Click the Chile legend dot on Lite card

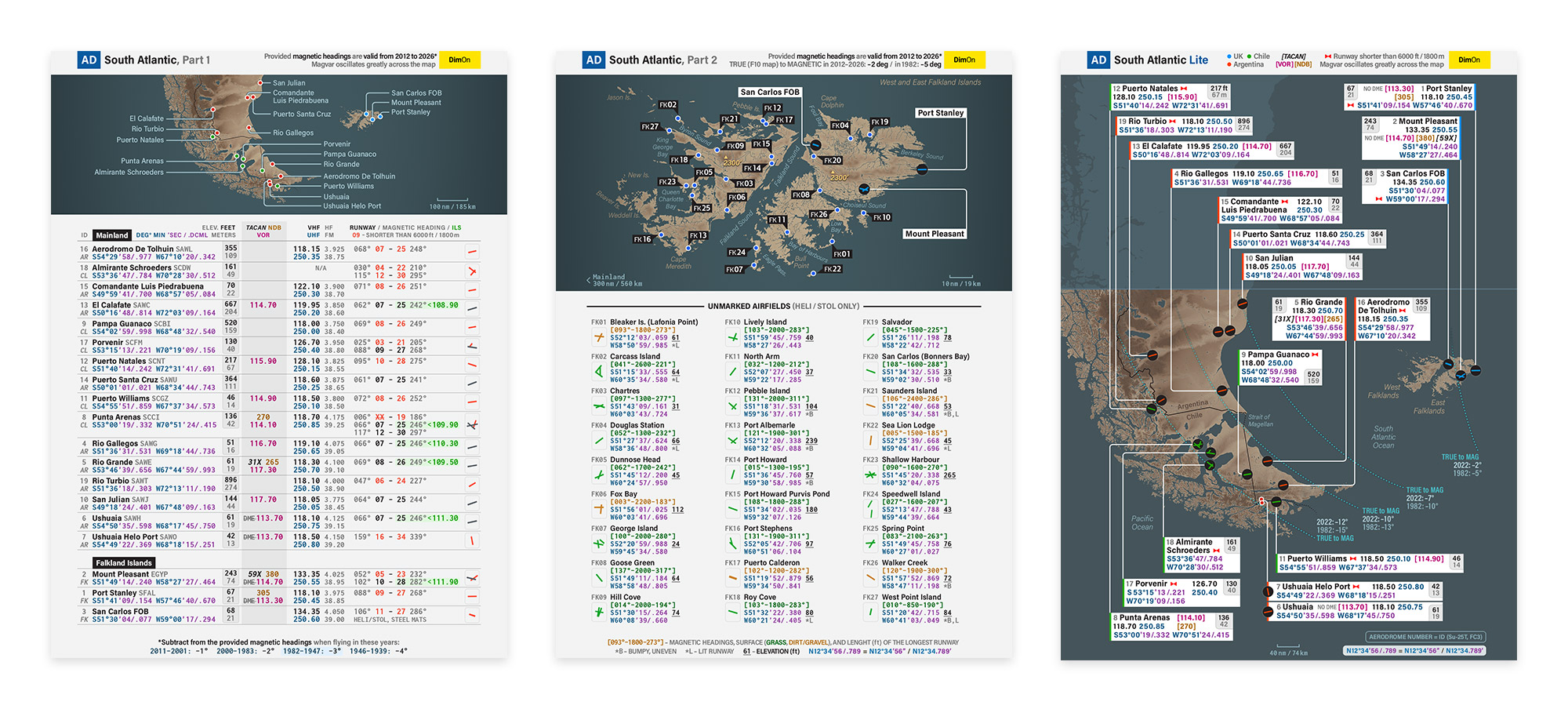click(1249, 56)
